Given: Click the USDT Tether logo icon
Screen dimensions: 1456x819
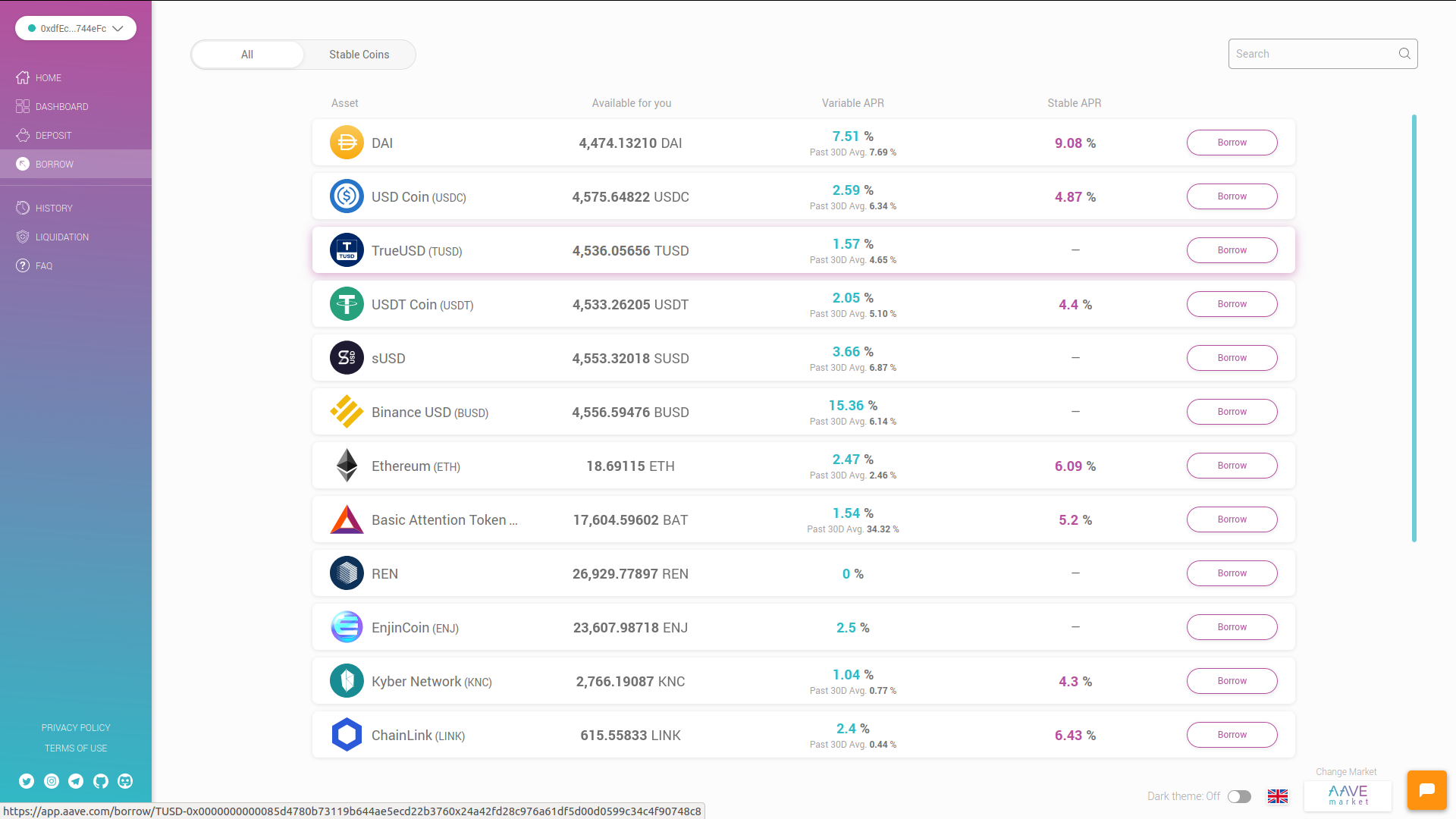Looking at the screenshot, I should click(x=347, y=304).
